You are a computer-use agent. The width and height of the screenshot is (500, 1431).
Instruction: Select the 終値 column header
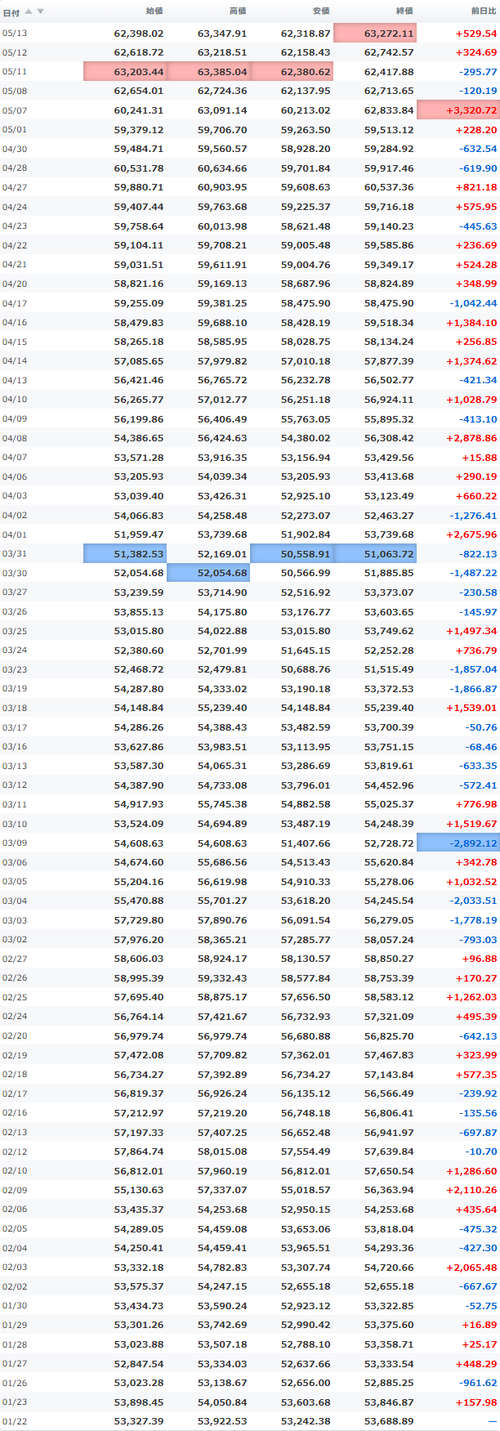pos(403,11)
